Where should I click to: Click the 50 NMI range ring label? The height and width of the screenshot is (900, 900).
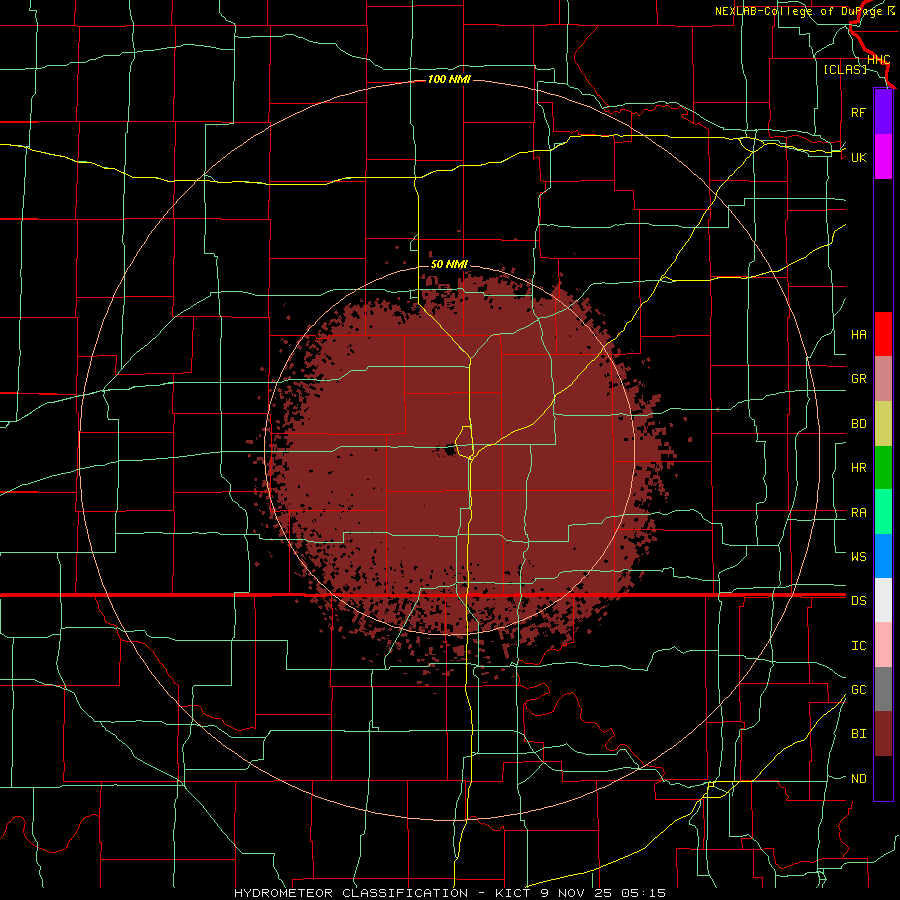(x=449, y=265)
